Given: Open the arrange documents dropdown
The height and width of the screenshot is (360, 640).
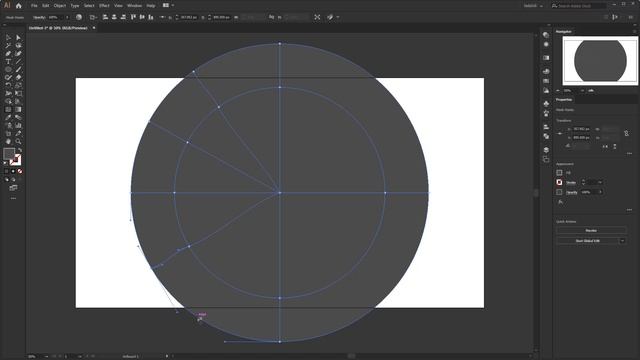Looking at the screenshot, I should [168, 6].
